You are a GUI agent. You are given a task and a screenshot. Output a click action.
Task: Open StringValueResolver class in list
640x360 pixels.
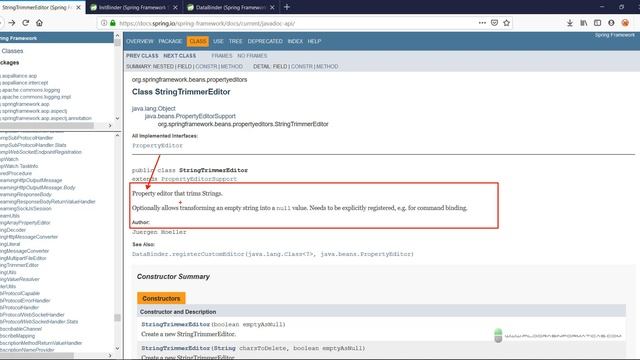20,279
